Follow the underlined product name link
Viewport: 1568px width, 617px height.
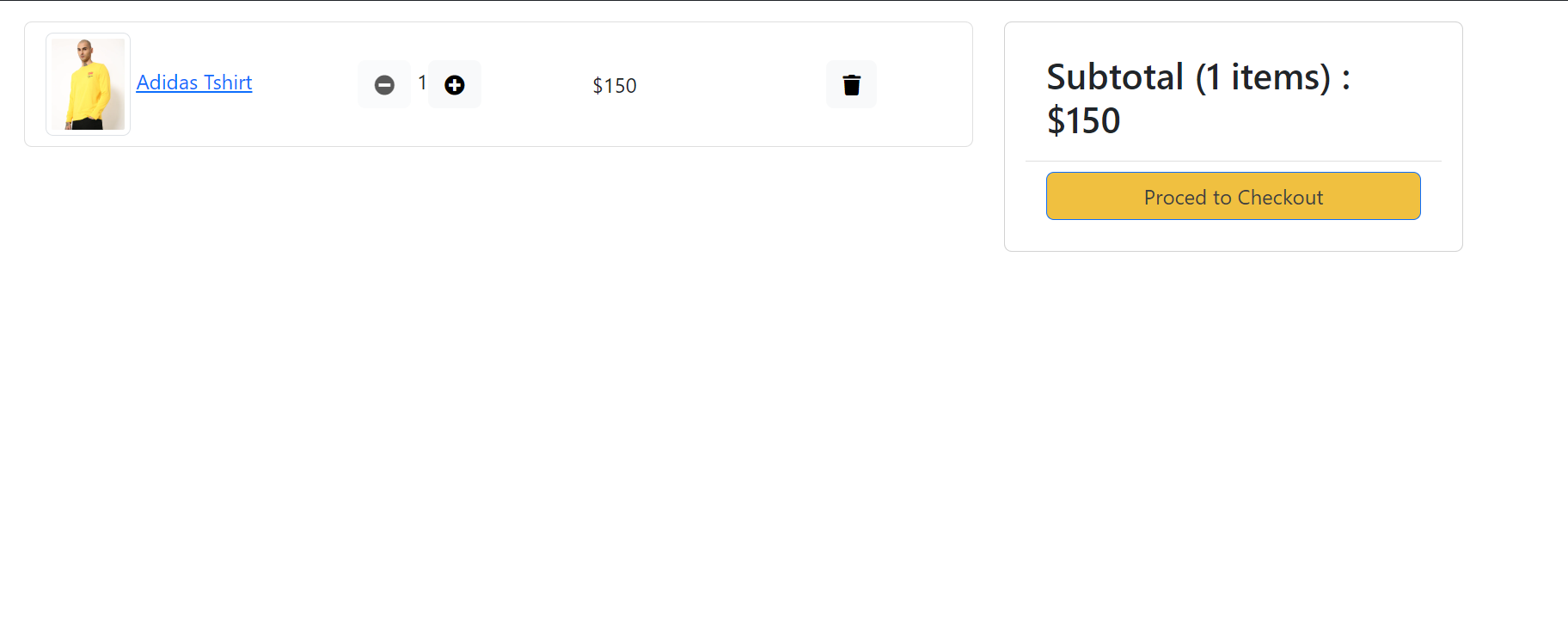tap(193, 82)
